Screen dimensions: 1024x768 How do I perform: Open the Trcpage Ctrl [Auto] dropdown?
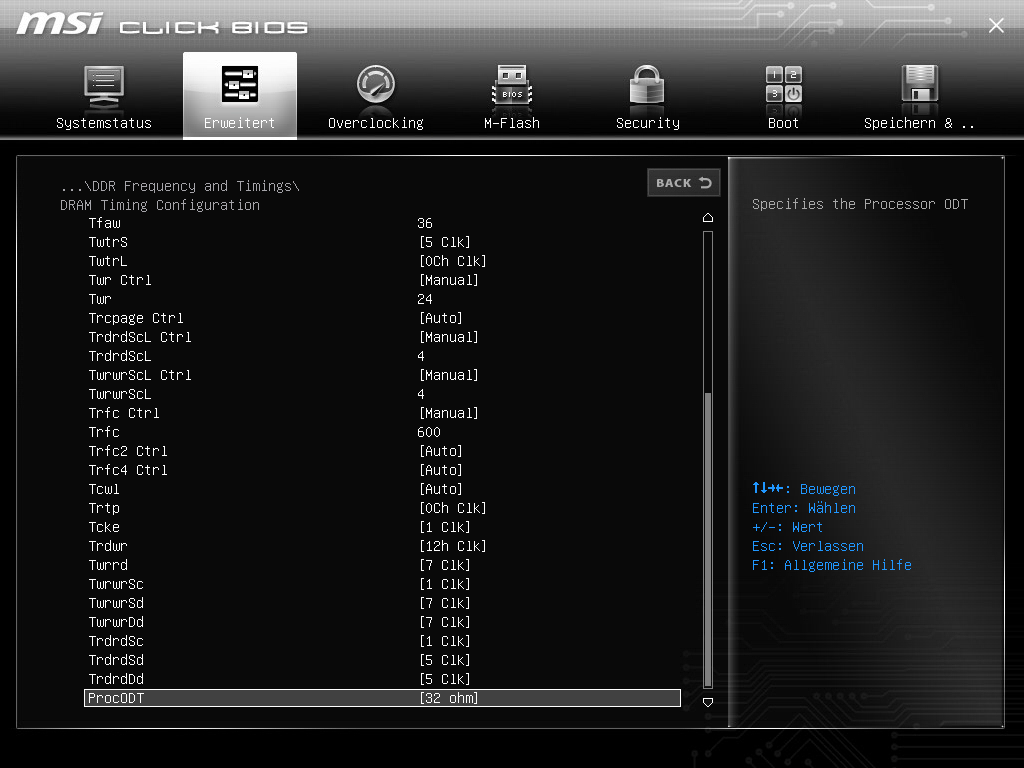coord(441,318)
